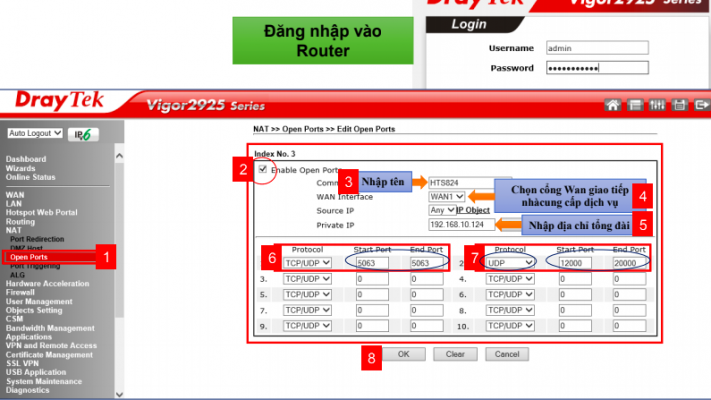The width and height of the screenshot is (711, 400).
Task: Open the Auto Logout dropdown
Action: click(x=35, y=133)
